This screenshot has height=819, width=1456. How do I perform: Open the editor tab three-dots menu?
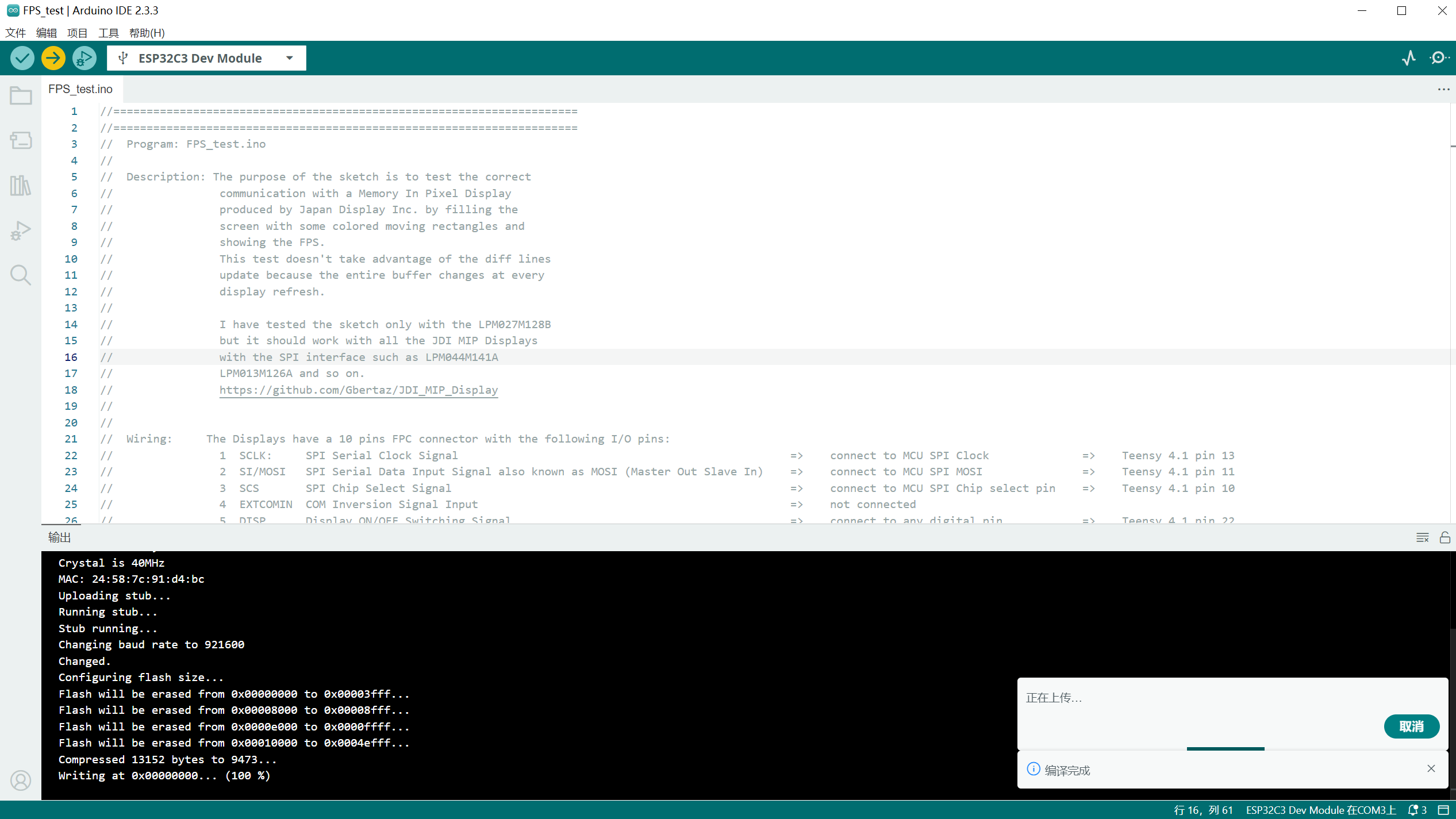tap(1443, 89)
